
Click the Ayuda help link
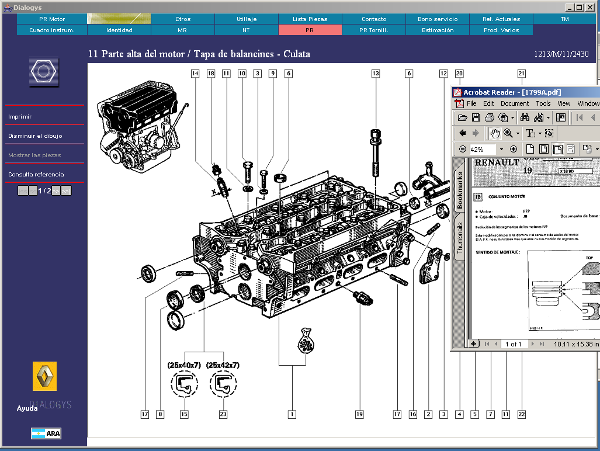coord(27,408)
